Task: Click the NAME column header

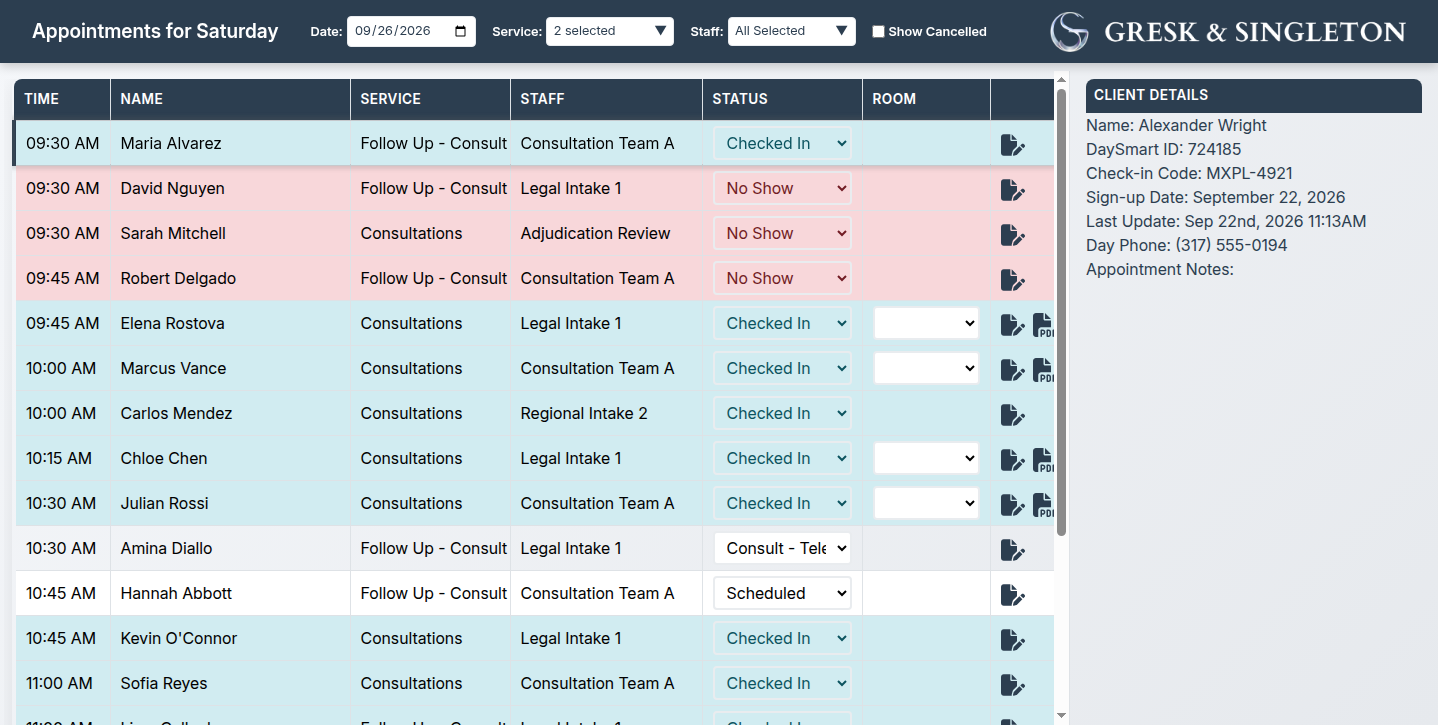Action: (x=230, y=99)
